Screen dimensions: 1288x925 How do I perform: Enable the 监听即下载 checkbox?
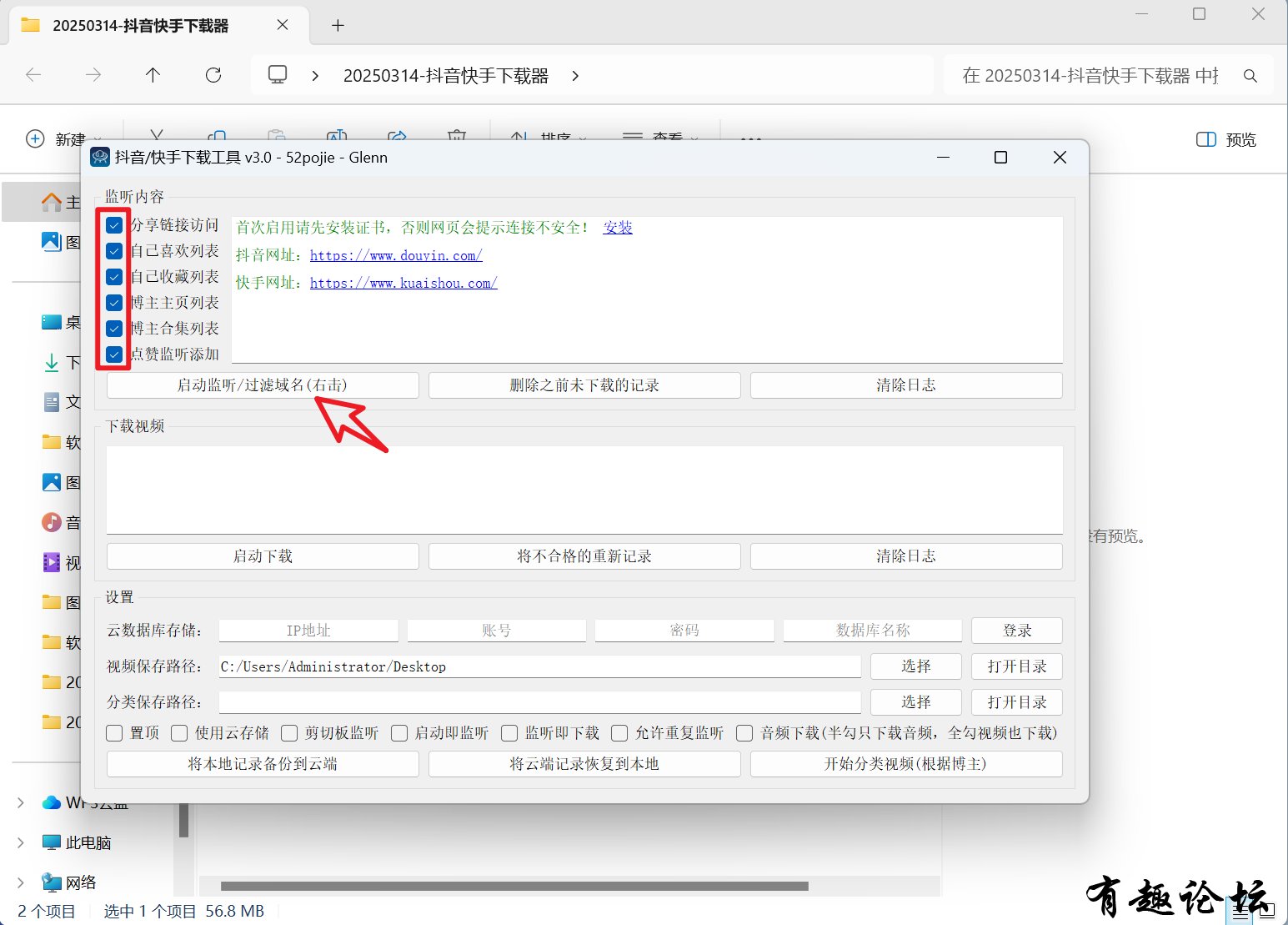click(x=509, y=733)
